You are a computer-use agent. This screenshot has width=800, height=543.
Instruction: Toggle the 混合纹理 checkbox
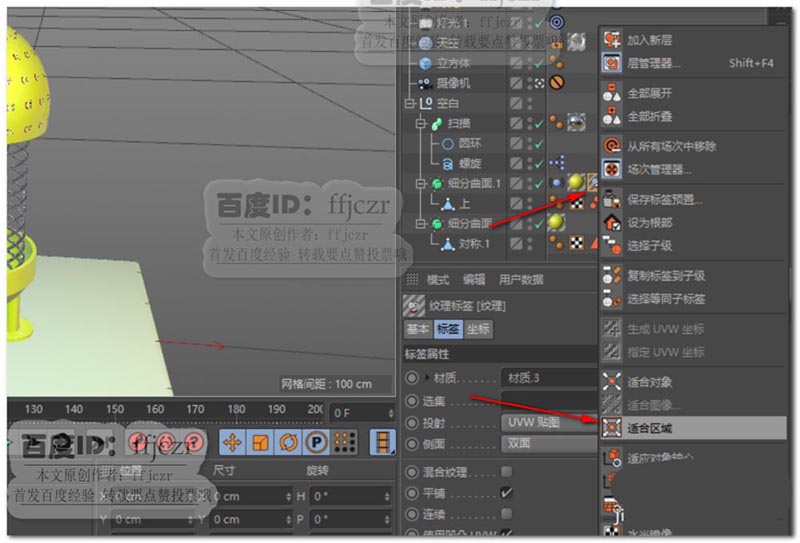pyautogui.click(x=506, y=472)
